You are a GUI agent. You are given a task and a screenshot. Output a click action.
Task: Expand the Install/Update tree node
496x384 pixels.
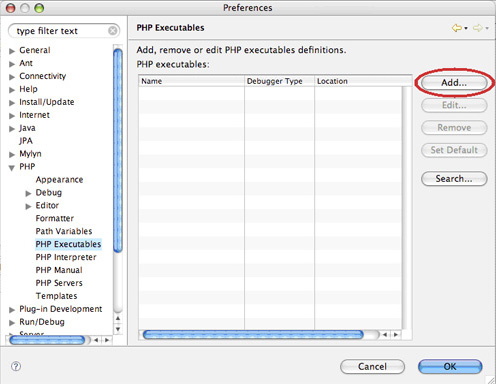pos(12,103)
